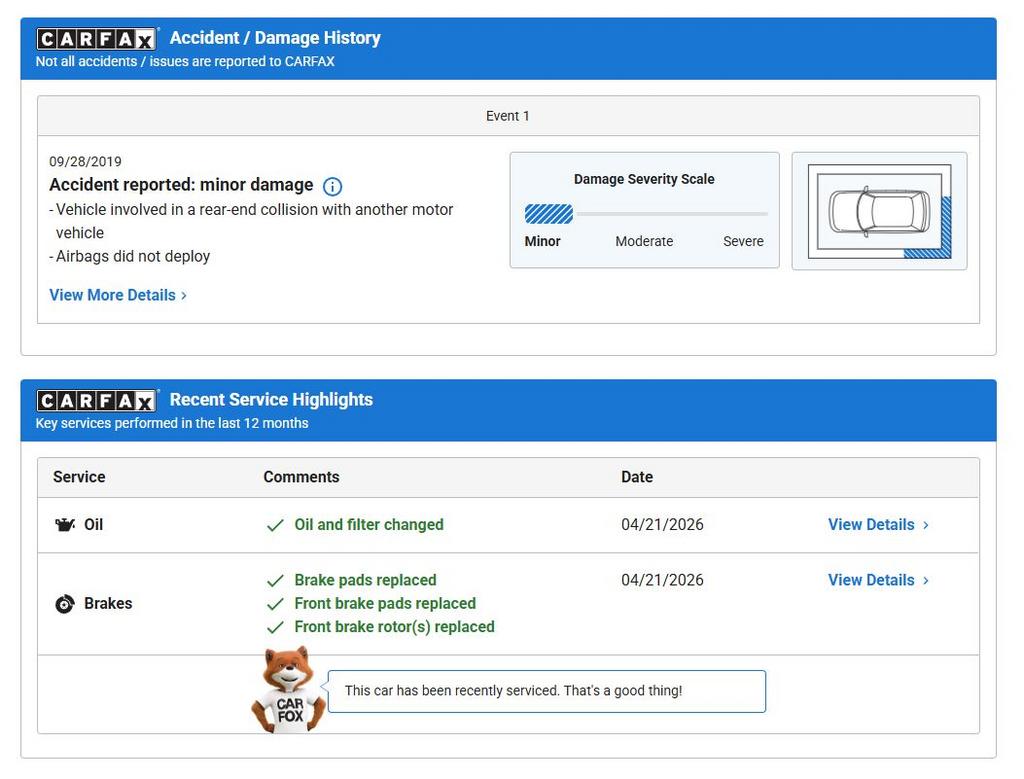Screen dimensions: 1024x779
Task: Click Front brake pads replaced comment
Action: tap(385, 603)
